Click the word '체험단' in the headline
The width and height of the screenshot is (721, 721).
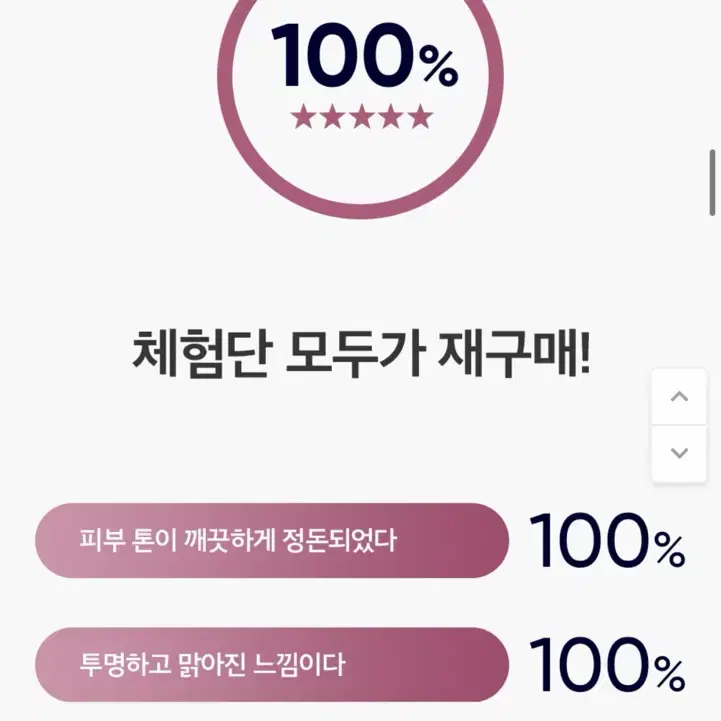click(202, 354)
